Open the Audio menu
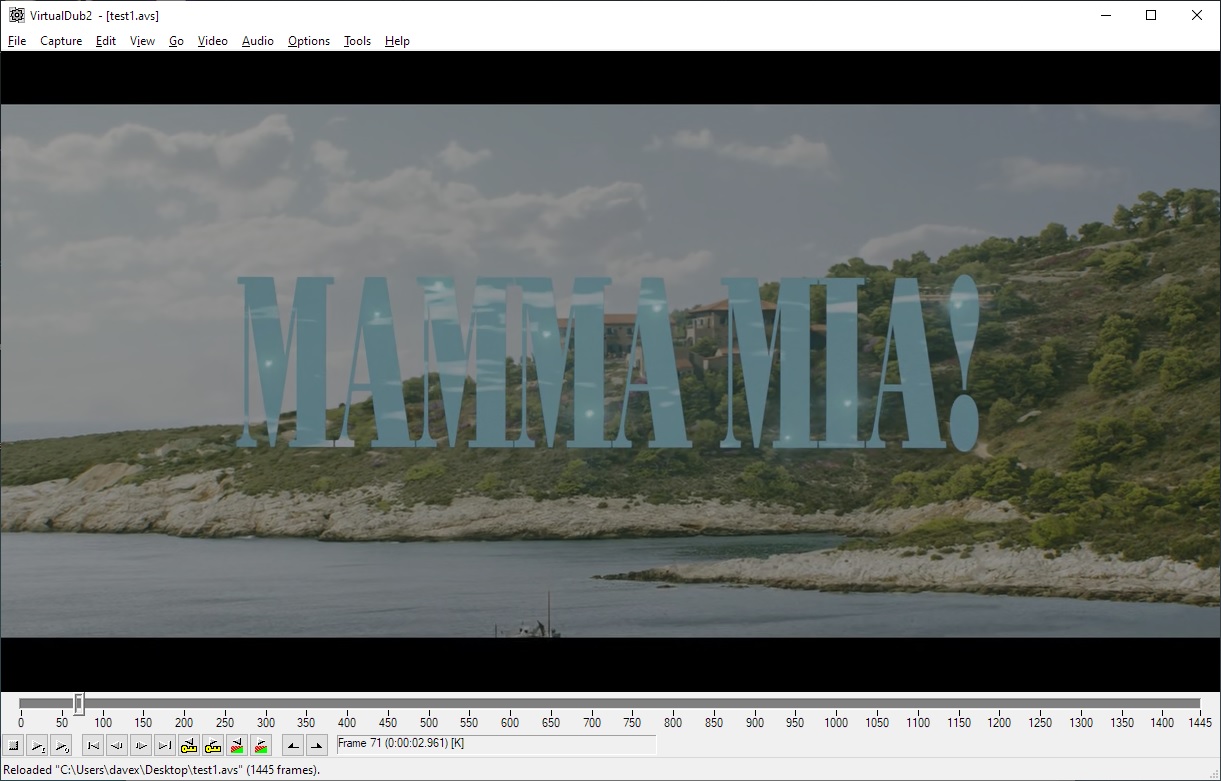1221x781 pixels. 258,41
